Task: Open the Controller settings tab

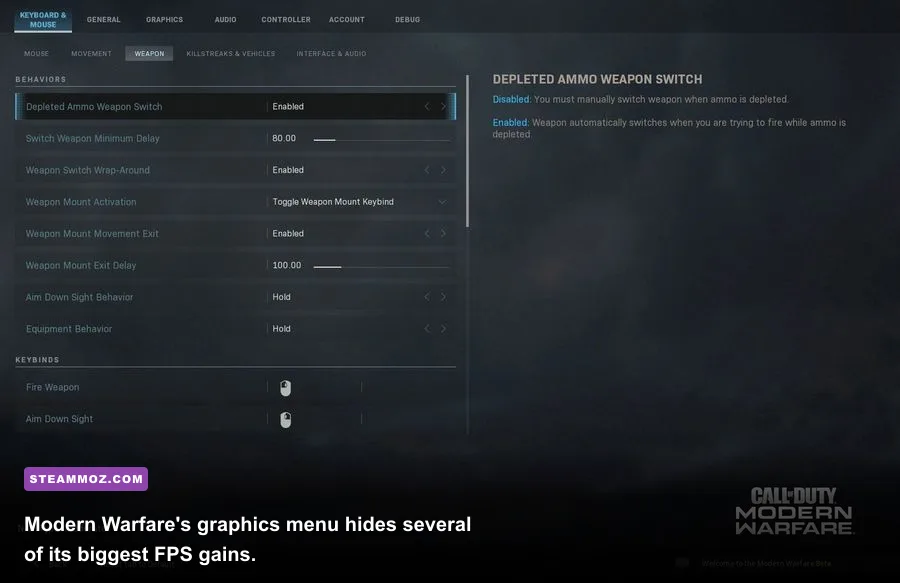Action: [286, 20]
